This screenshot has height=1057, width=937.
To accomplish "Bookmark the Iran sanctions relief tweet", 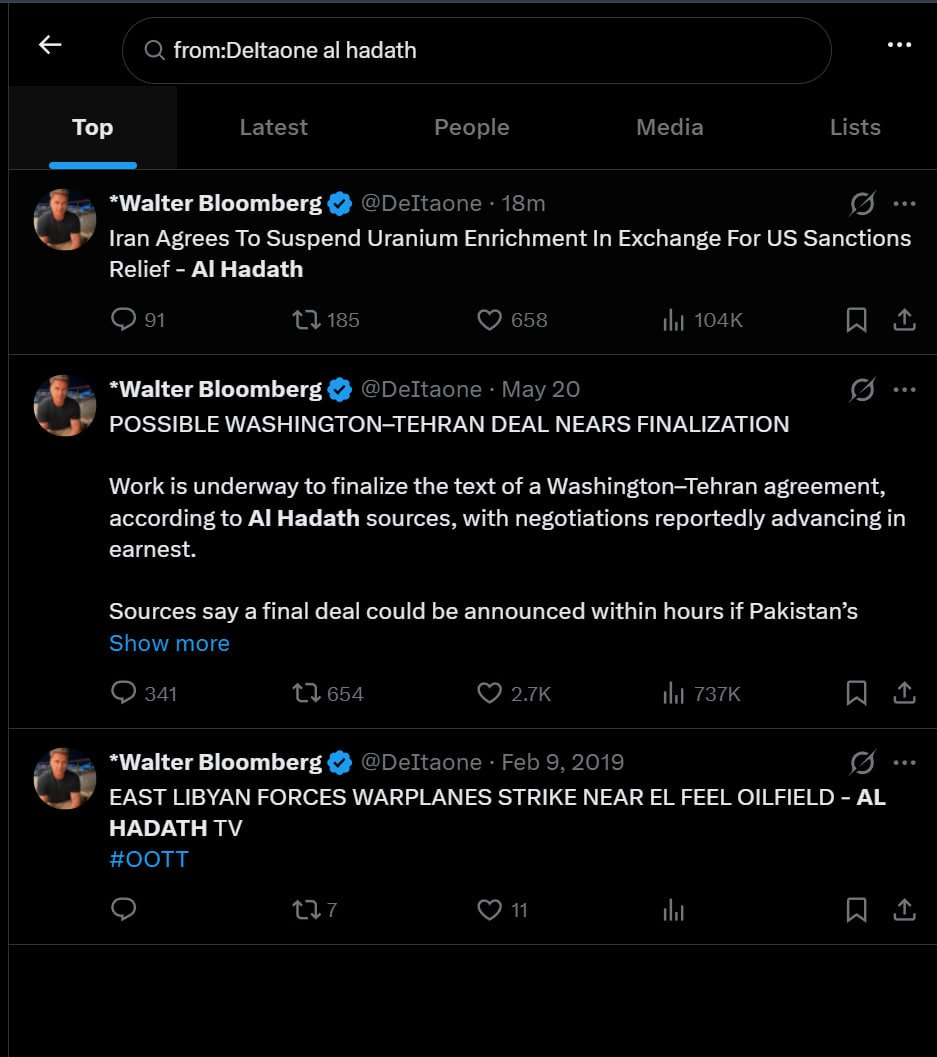I will [856, 320].
